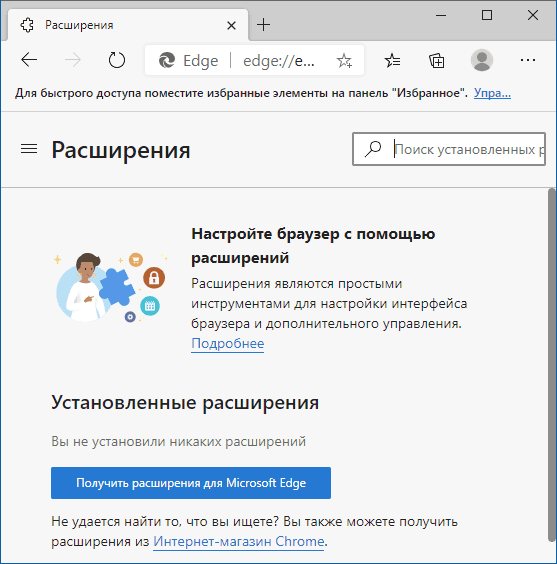Reload the page with the refresh icon
The height and width of the screenshot is (564, 557).
pos(117,60)
